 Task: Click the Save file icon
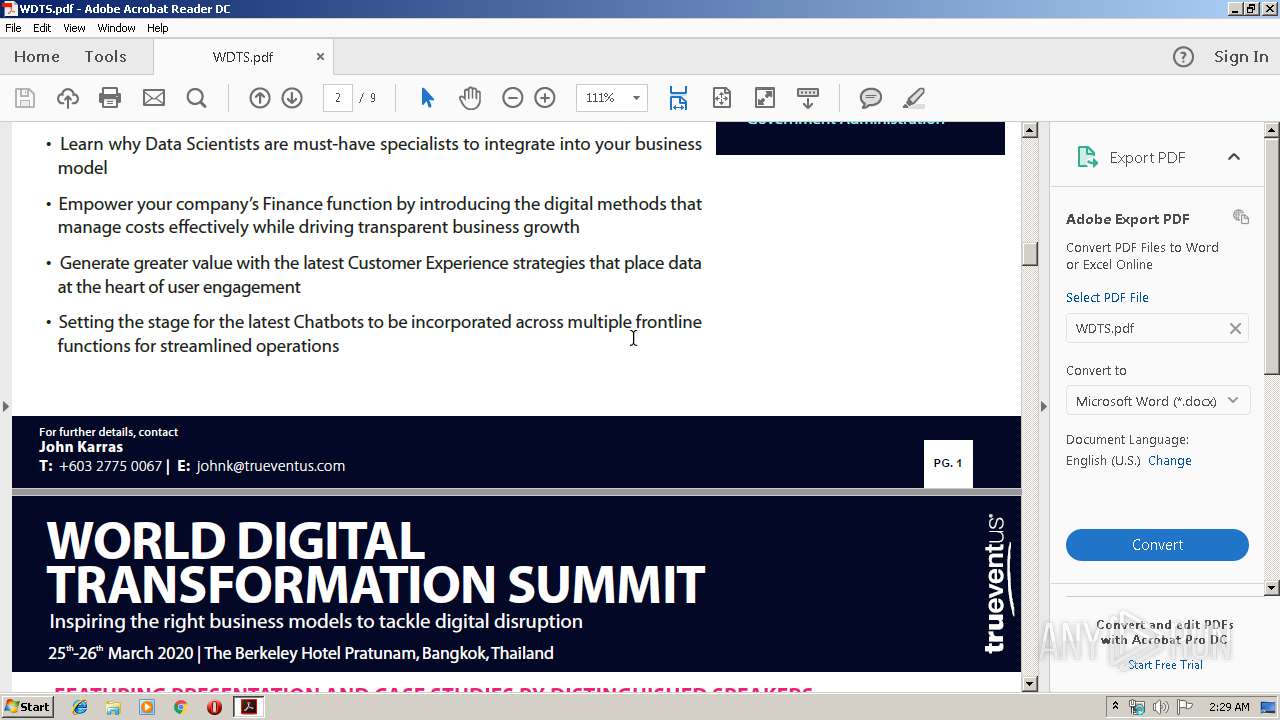25,98
